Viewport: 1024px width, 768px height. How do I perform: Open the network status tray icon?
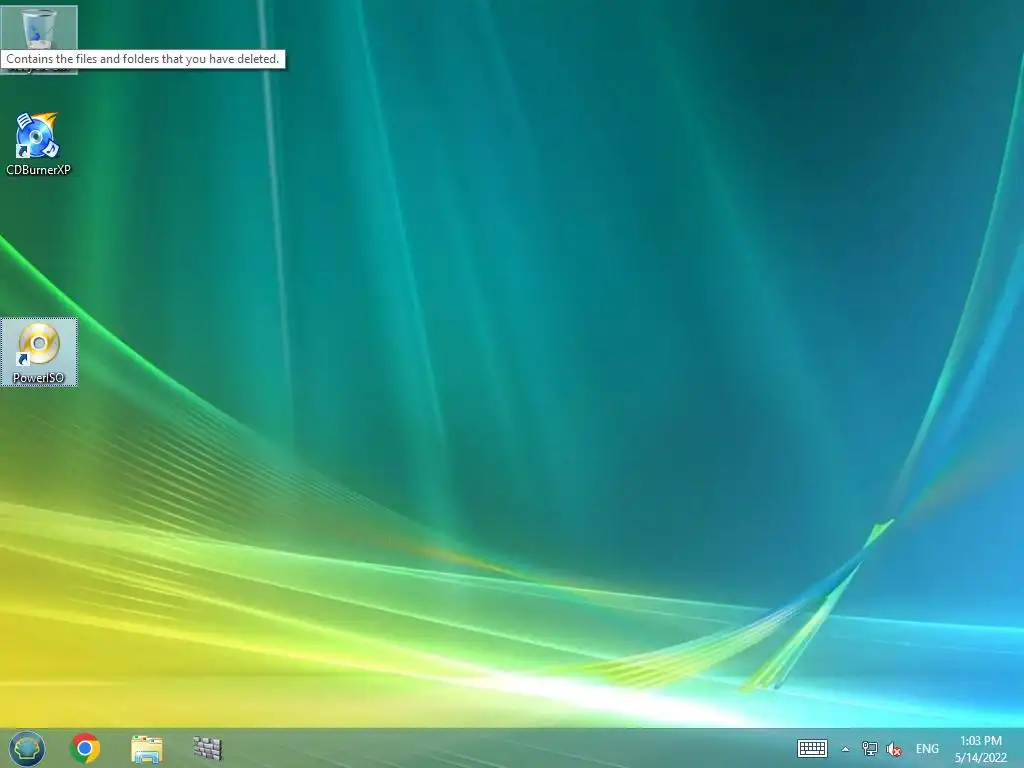click(x=869, y=748)
